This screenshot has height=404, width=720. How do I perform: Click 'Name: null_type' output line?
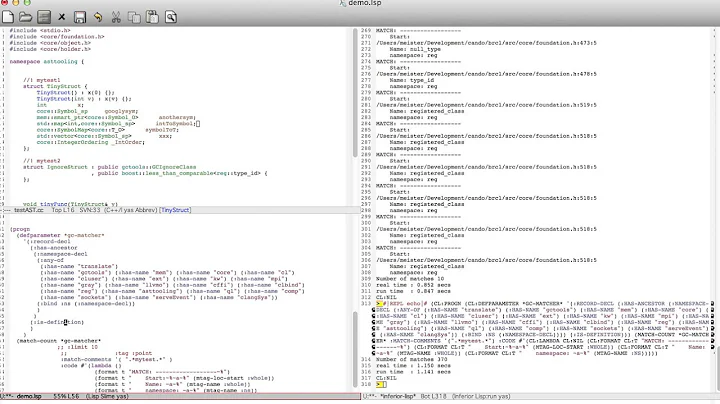point(415,49)
